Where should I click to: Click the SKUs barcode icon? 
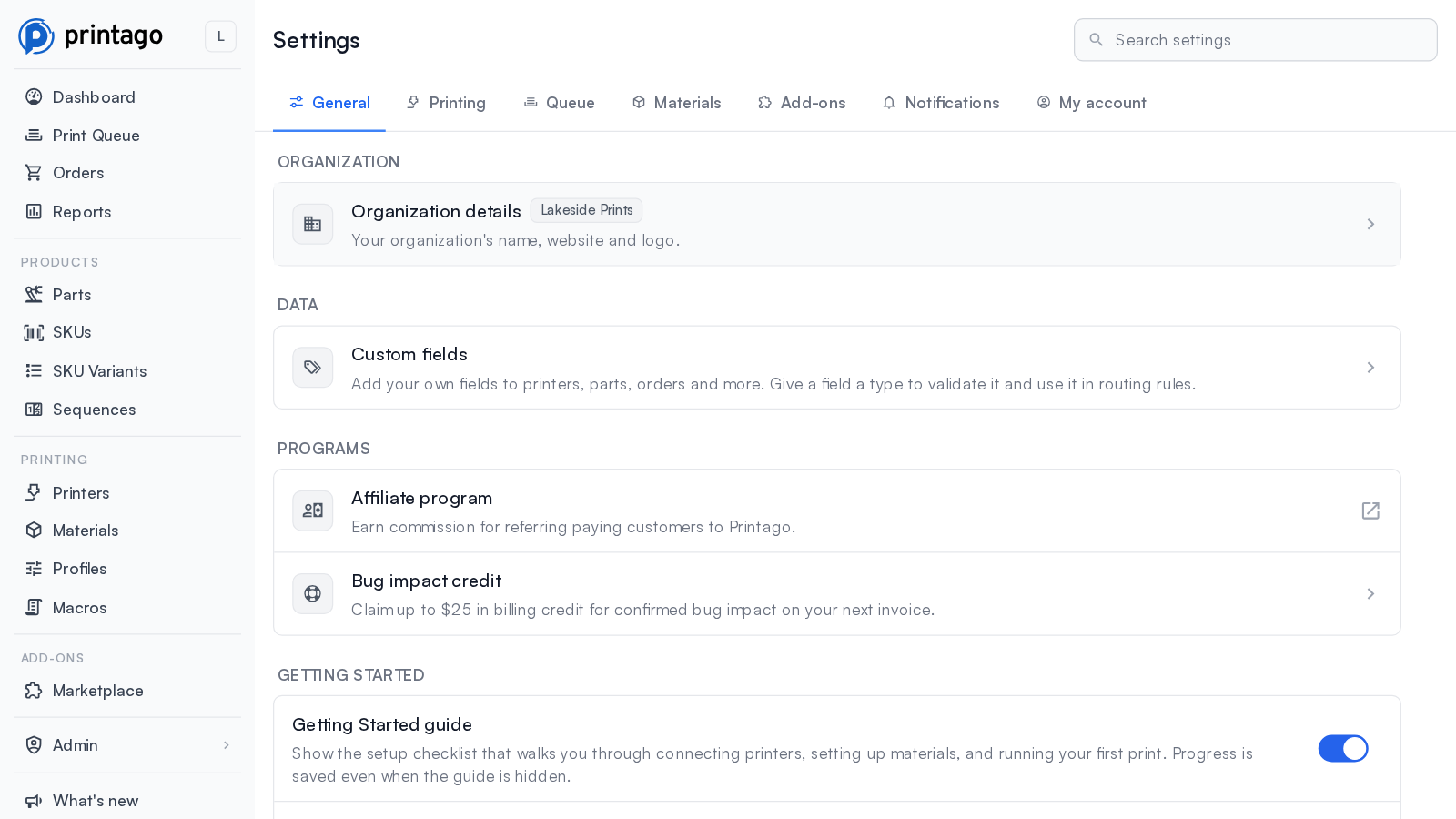(x=34, y=332)
